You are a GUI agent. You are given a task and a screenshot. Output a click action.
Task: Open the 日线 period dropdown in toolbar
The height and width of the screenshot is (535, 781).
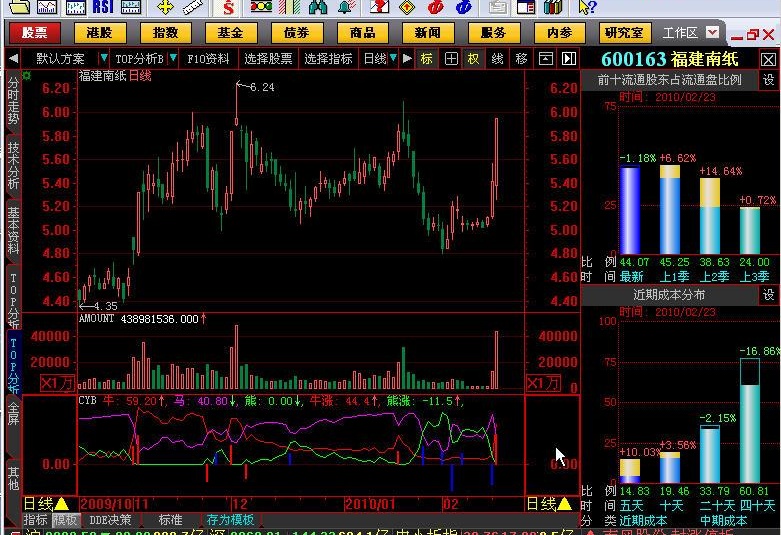[393, 58]
